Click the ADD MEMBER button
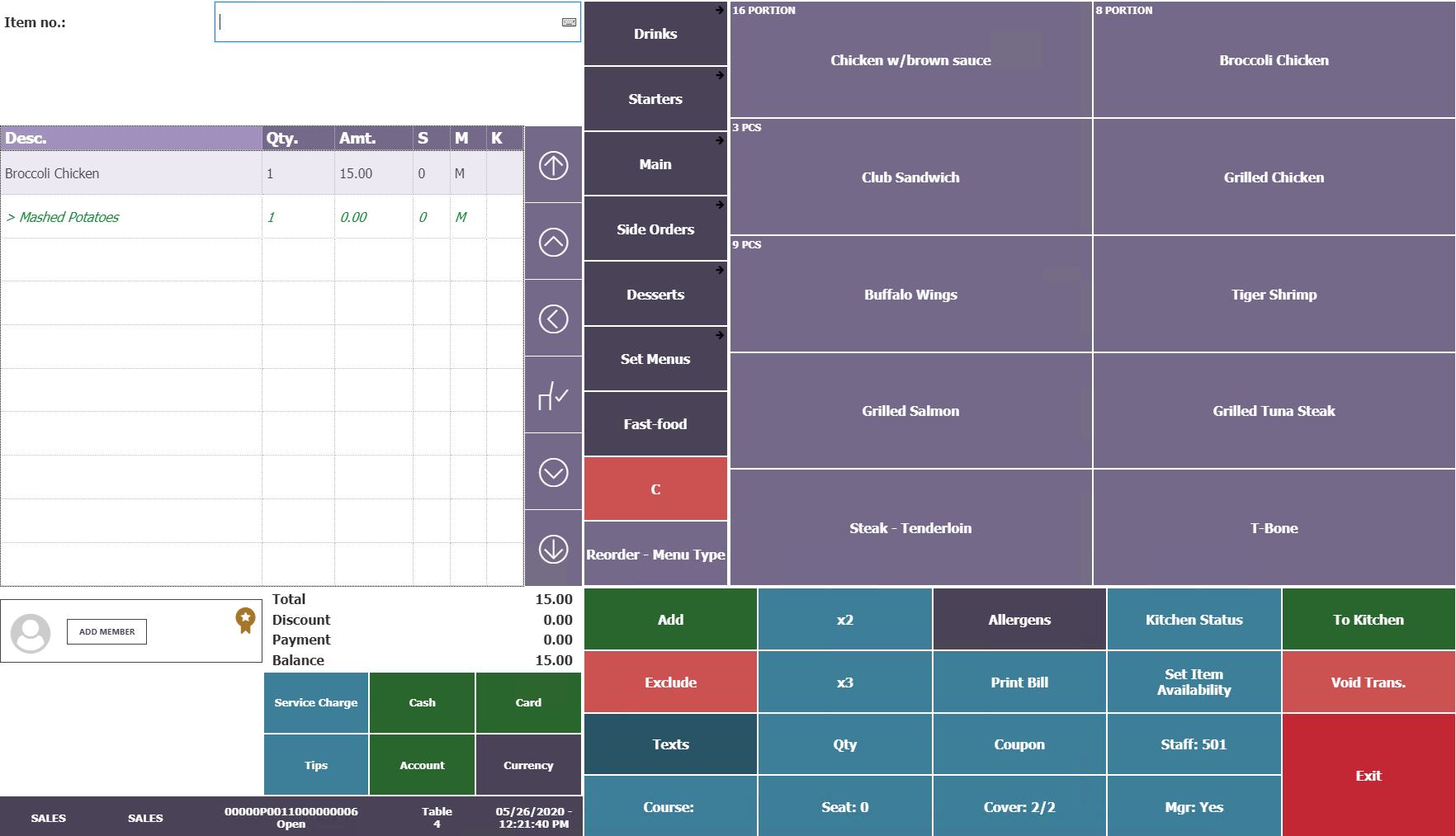 (x=106, y=632)
